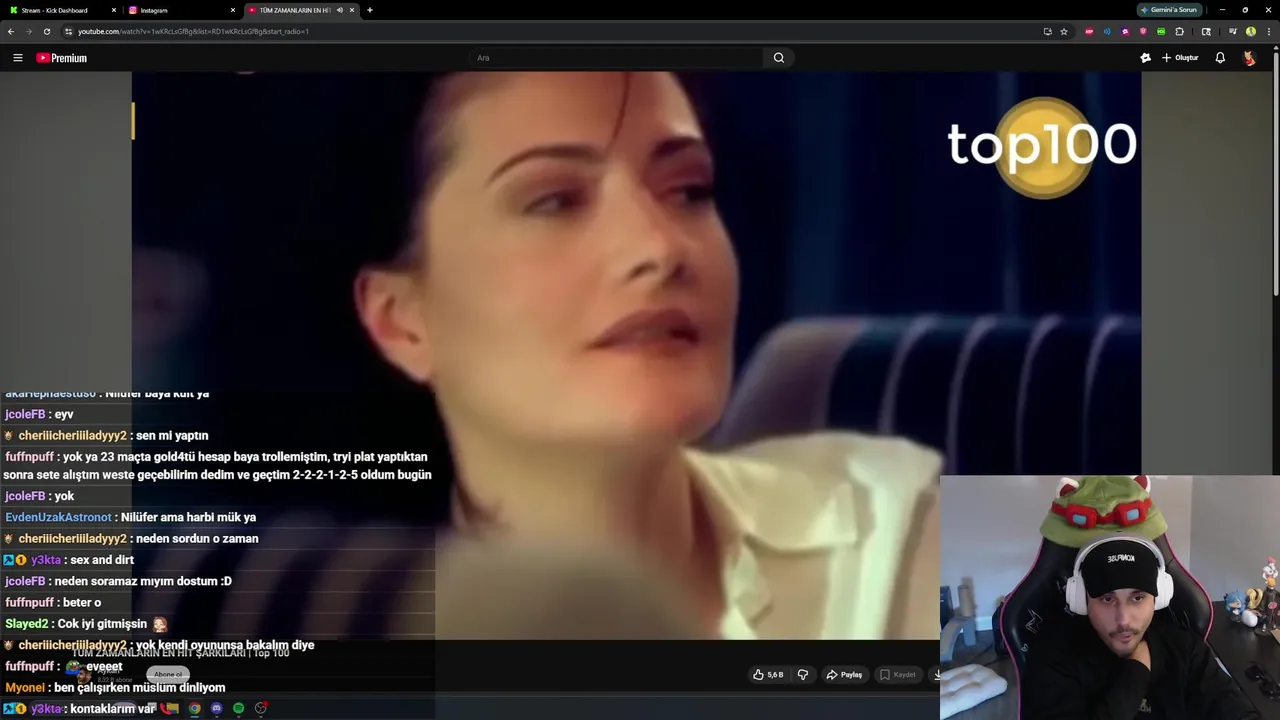1280x720 pixels.
Task: Open the Extensions puzzle menu
Action: 1179,31
